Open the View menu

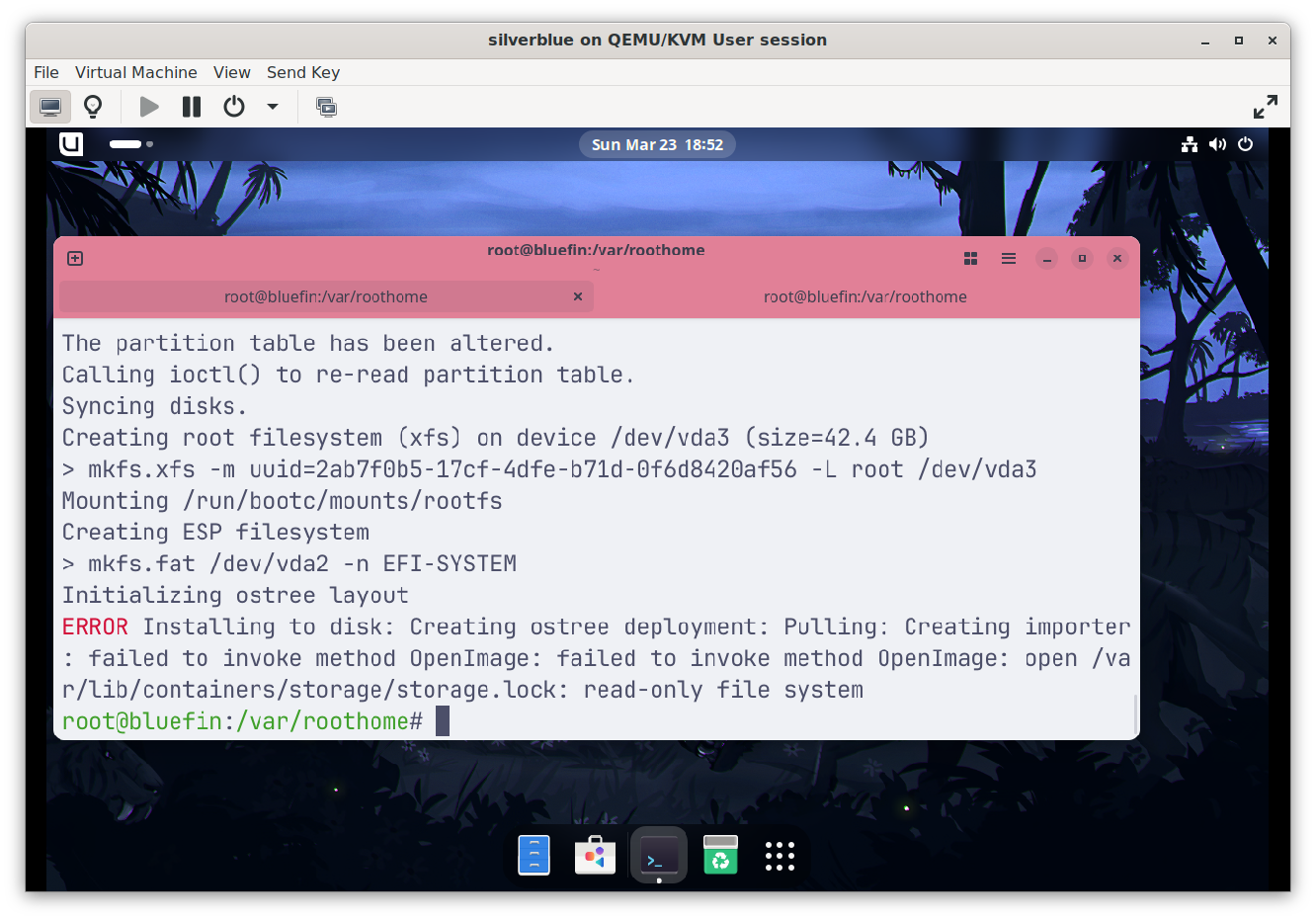point(232,72)
